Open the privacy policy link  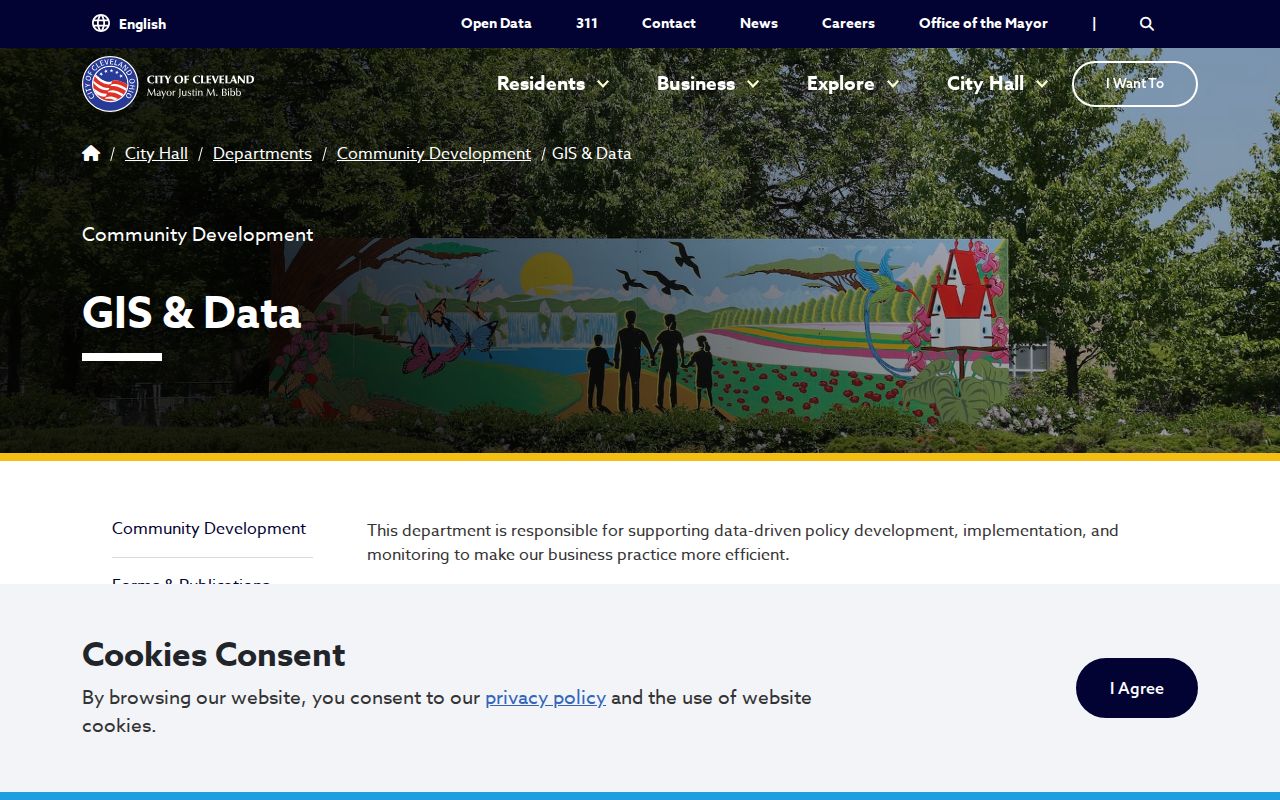point(545,697)
